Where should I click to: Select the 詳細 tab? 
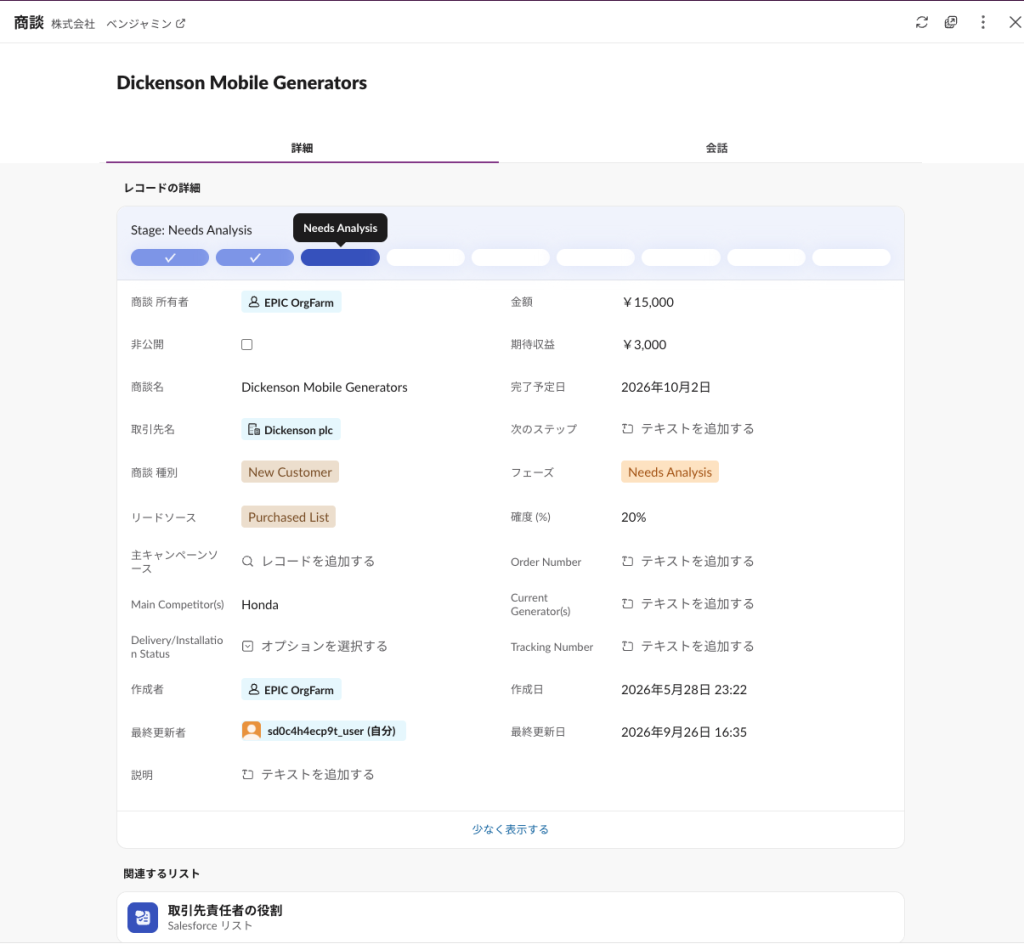pyautogui.click(x=302, y=148)
